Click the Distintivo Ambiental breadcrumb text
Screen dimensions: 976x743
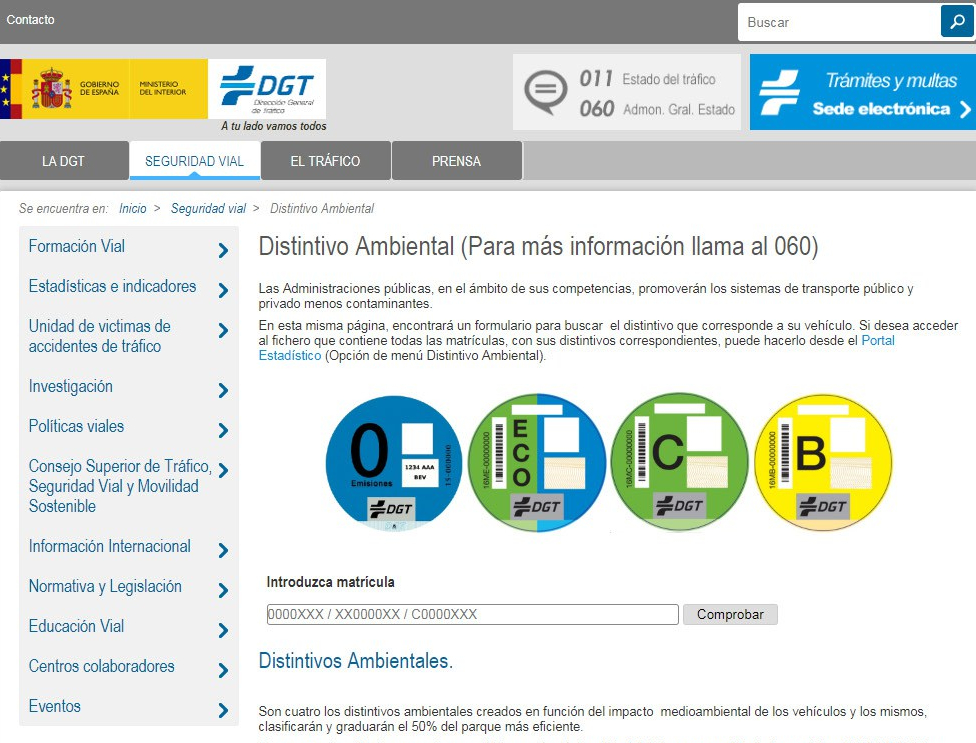322,208
